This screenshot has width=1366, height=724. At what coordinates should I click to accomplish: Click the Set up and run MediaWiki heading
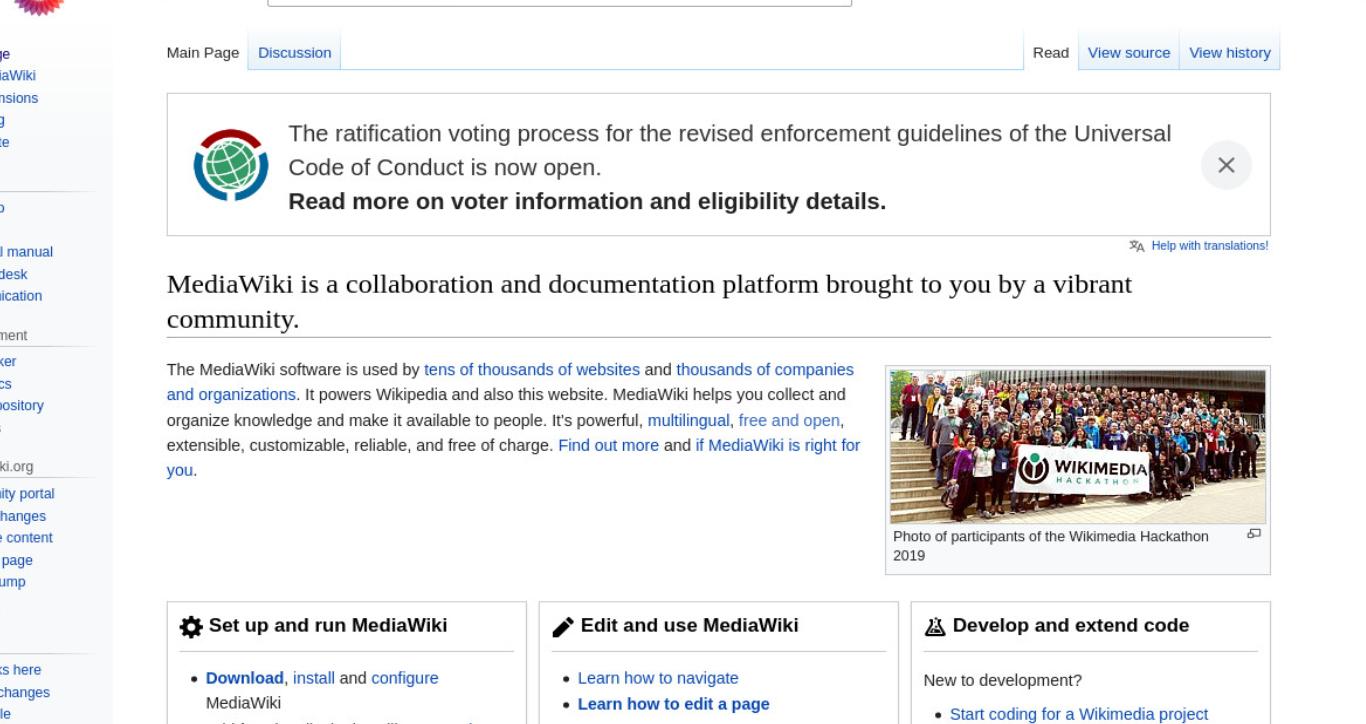point(328,626)
